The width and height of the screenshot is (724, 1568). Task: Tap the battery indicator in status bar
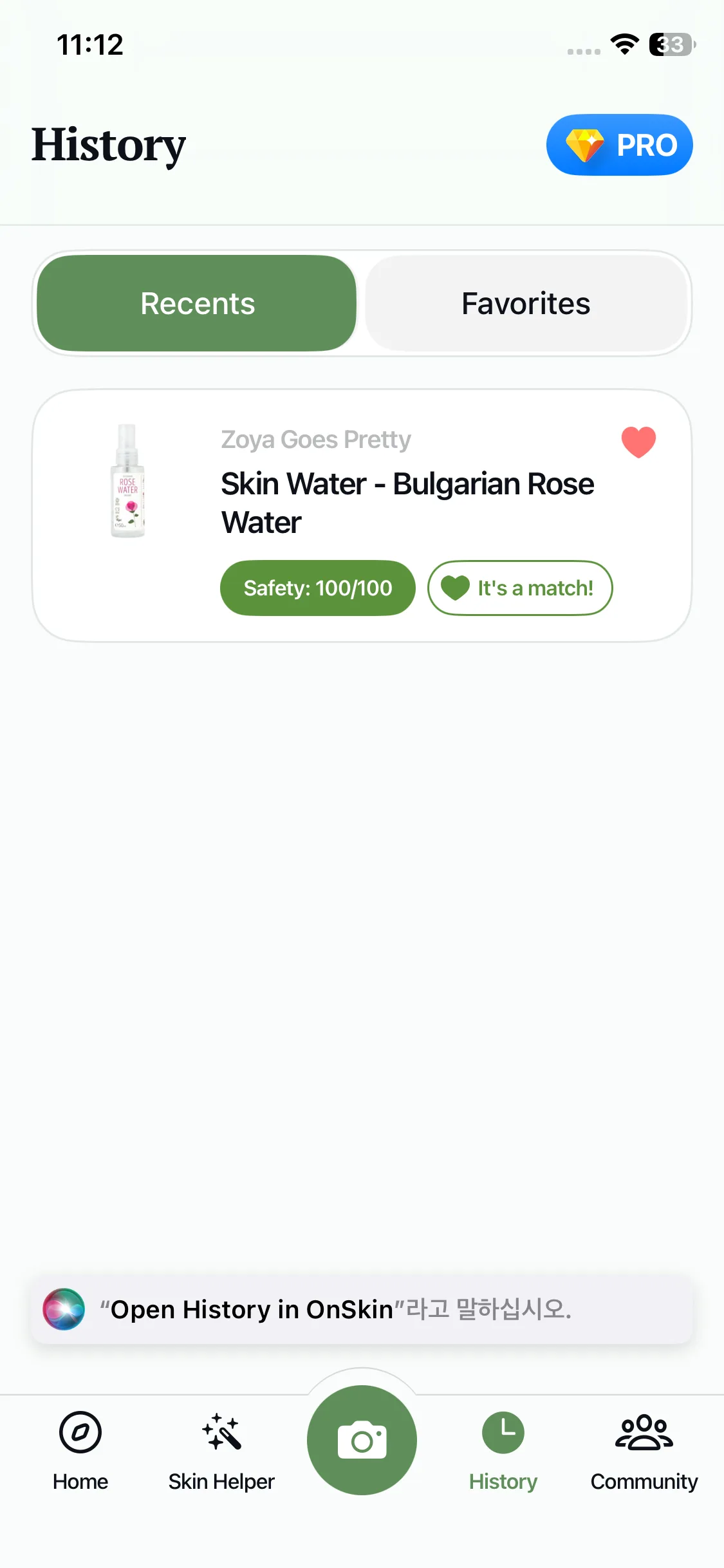pyautogui.click(x=672, y=44)
